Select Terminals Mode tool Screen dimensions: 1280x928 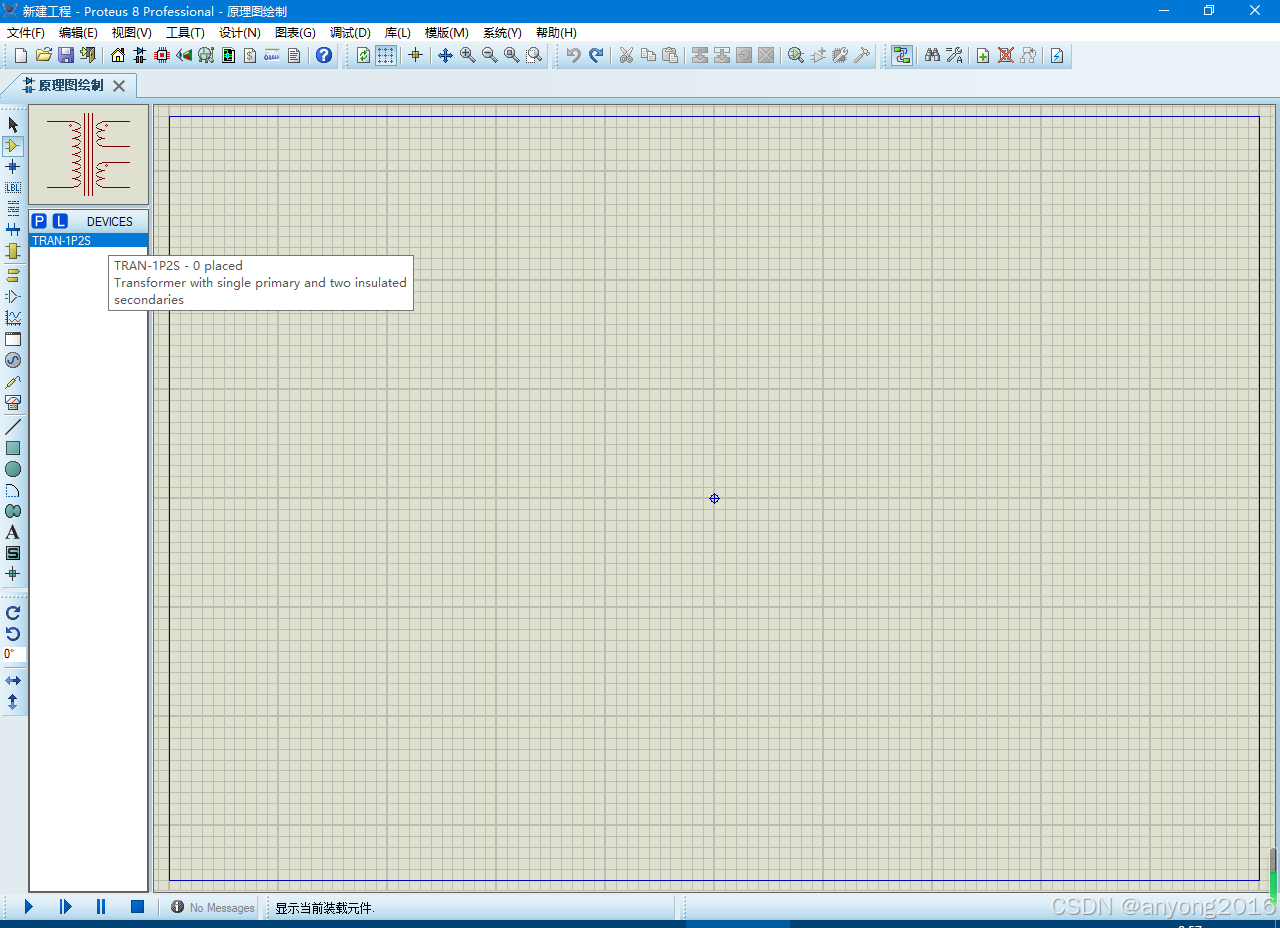point(13,275)
